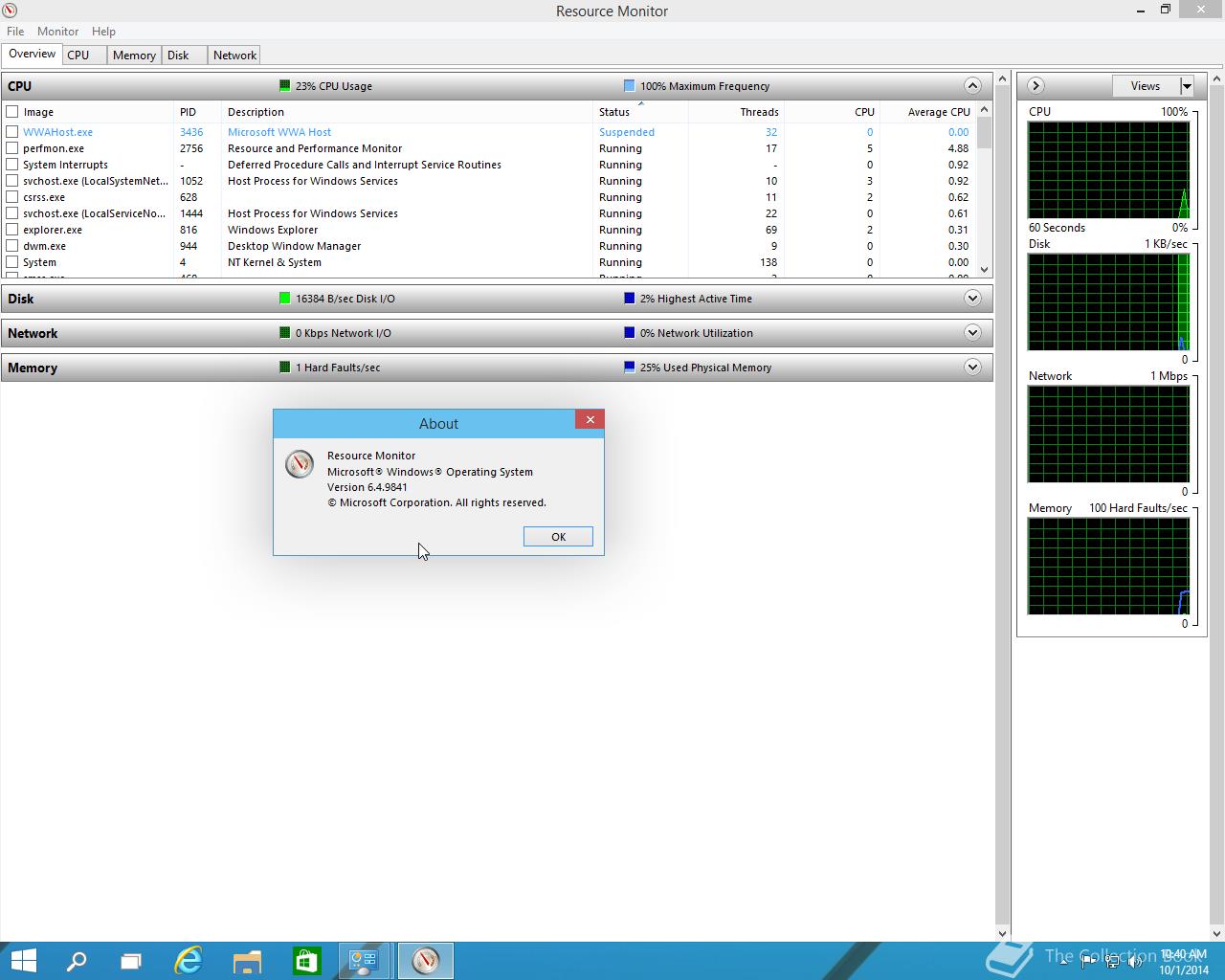
Task: Select the Desktop Window Manager description
Action: [294, 246]
